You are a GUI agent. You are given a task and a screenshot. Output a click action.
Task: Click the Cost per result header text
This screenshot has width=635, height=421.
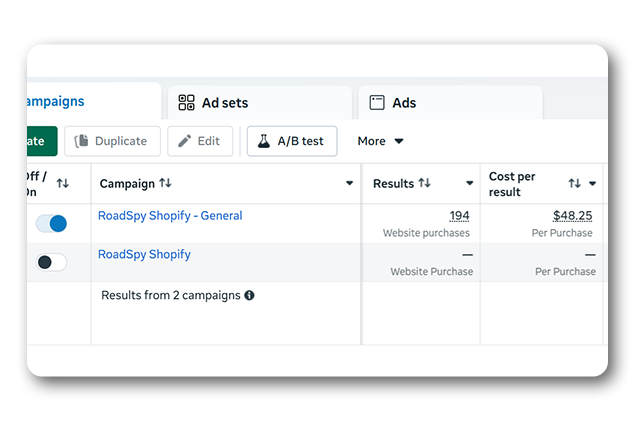(512, 184)
